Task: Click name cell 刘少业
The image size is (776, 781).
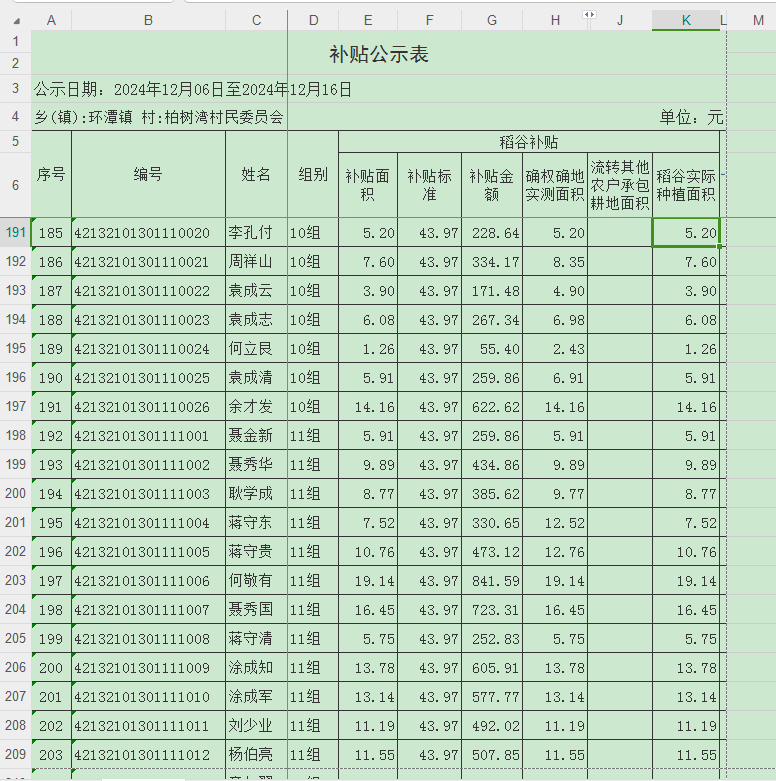Action: coord(257,725)
